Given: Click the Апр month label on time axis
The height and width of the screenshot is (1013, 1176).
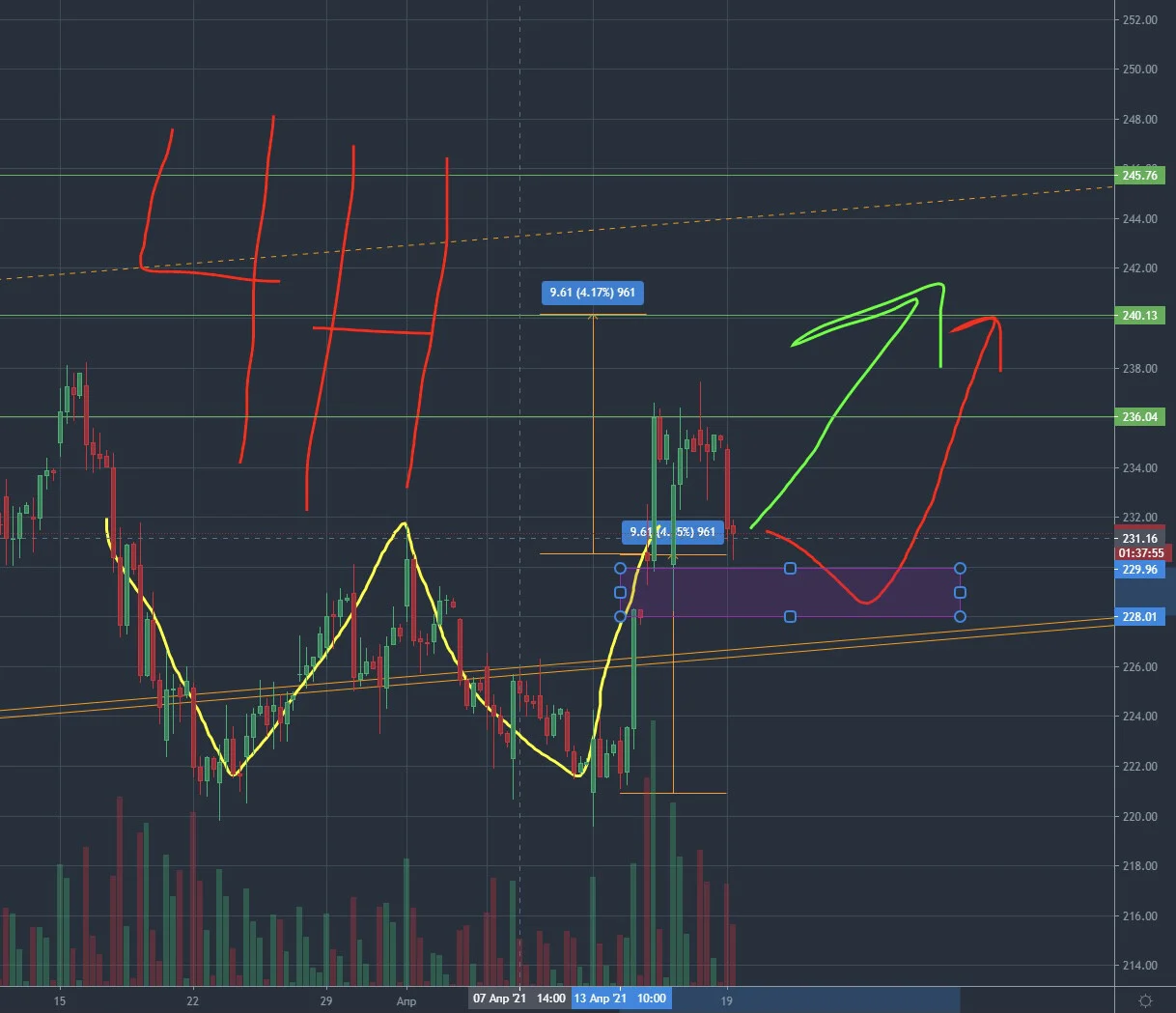Looking at the screenshot, I should (x=406, y=1000).
